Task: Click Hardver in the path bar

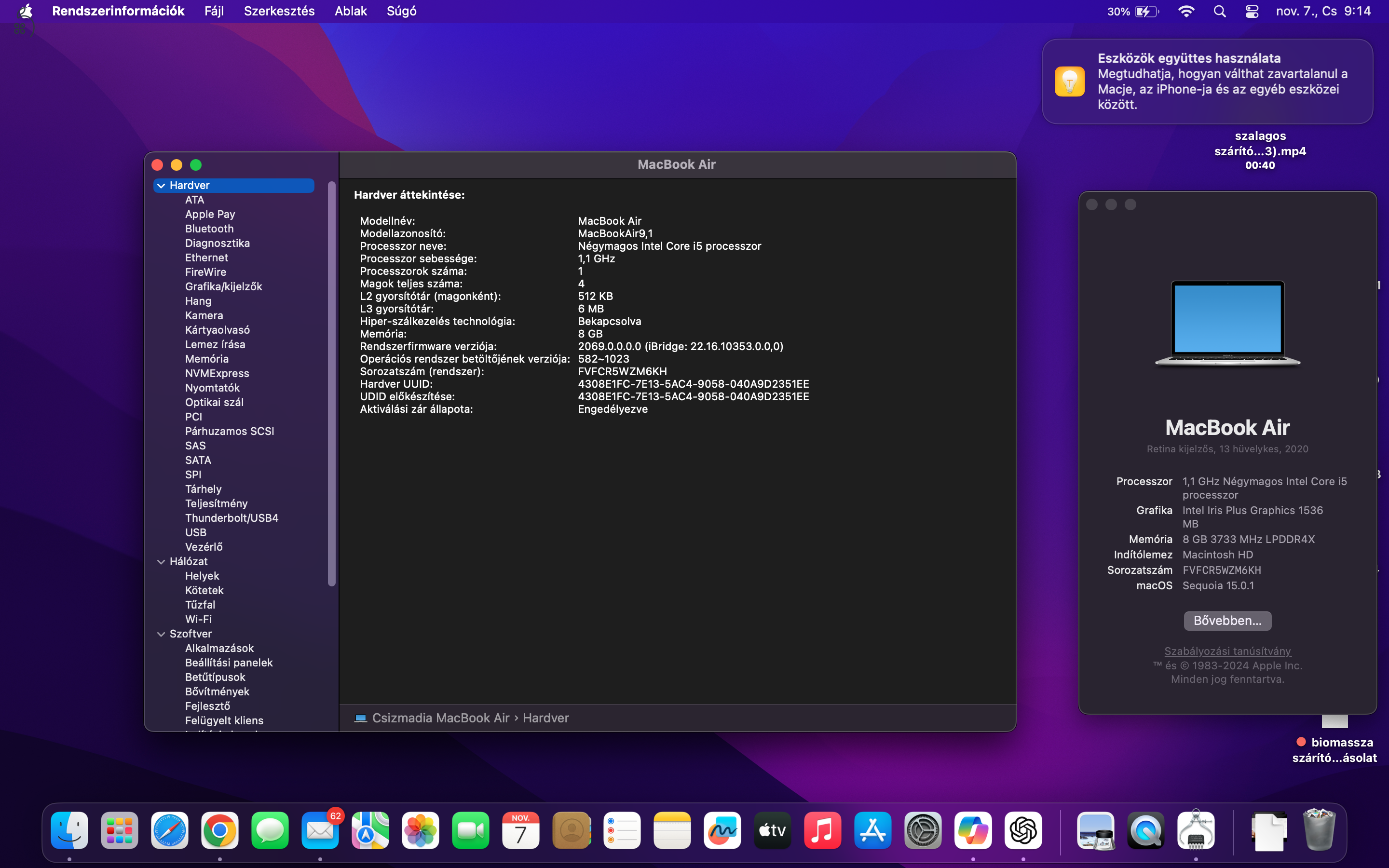Action: pos(546,718)
